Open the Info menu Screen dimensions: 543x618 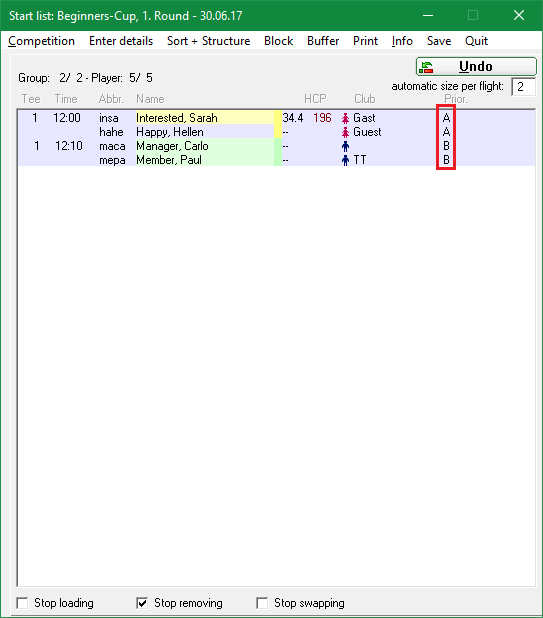(x=402, y=41)
